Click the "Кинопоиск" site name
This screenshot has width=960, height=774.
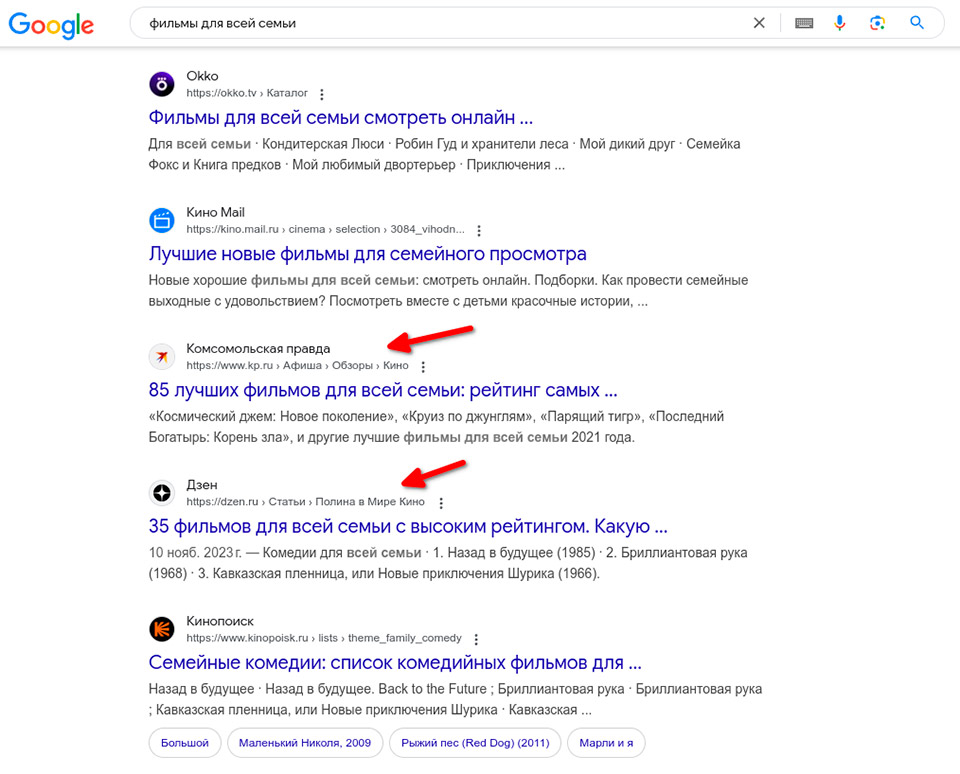pos(220,621)
